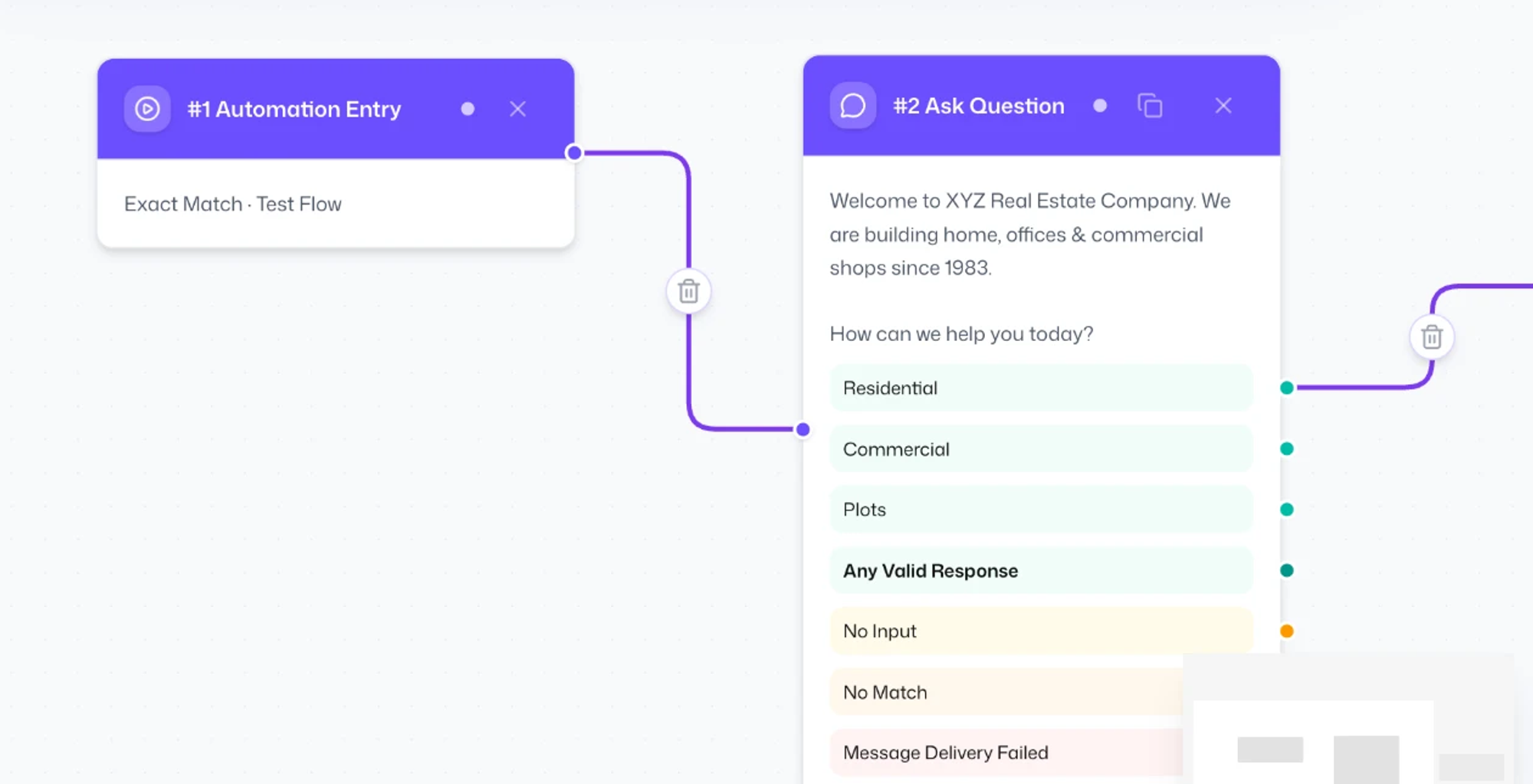This screenshot has width=1533, height=784.
Task: Click the Residential output connector dot
Action: [1287, 388]
